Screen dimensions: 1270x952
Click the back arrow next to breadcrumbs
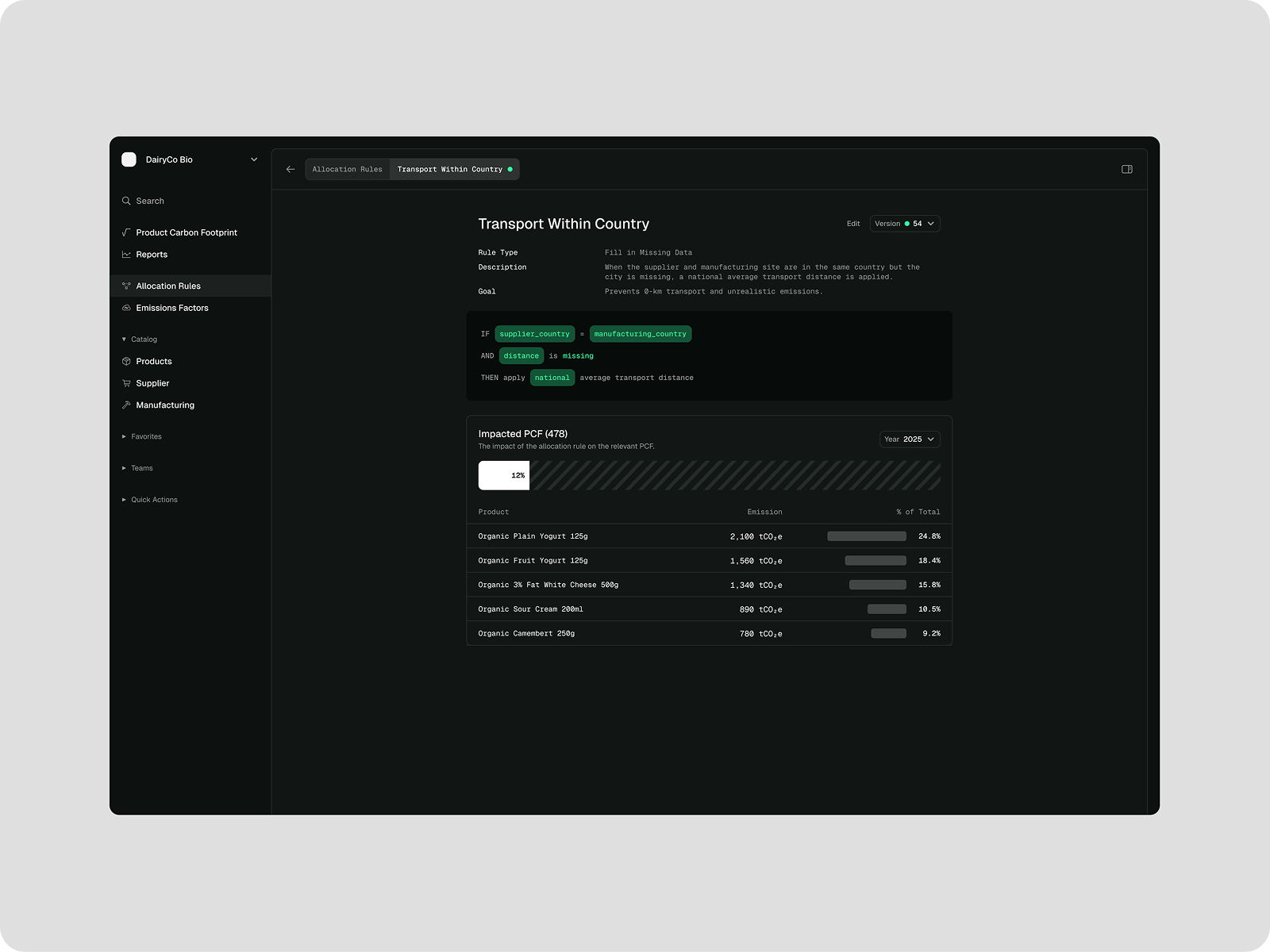[x=291, y=169]
